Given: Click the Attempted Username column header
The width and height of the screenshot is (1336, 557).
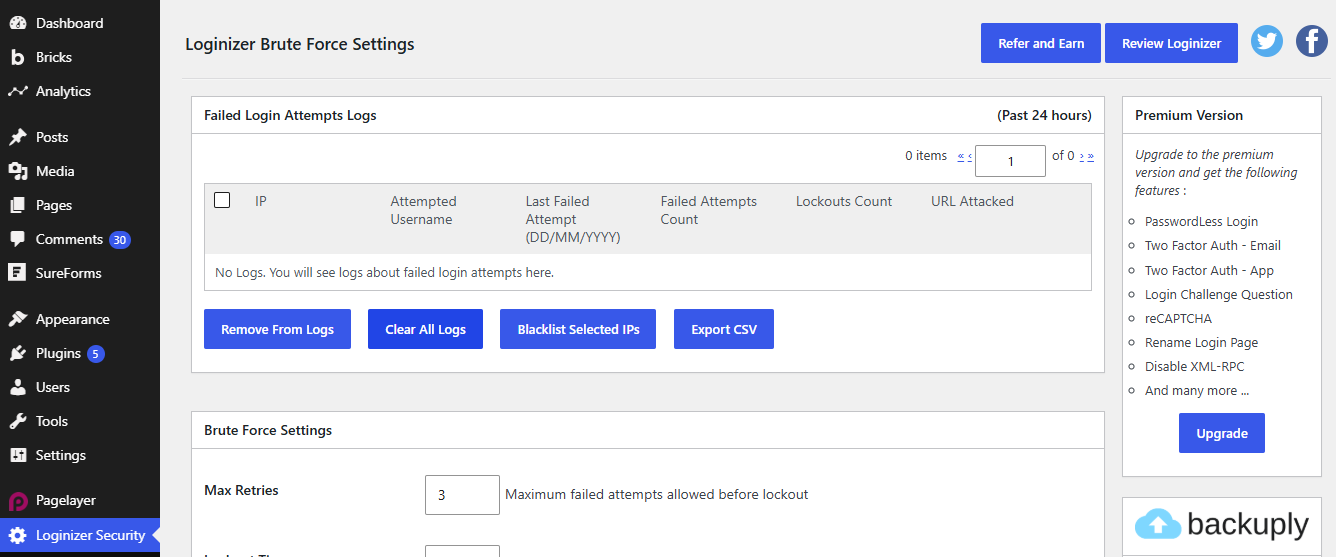Looking at the screenshot, I should [x=423, y=210].
